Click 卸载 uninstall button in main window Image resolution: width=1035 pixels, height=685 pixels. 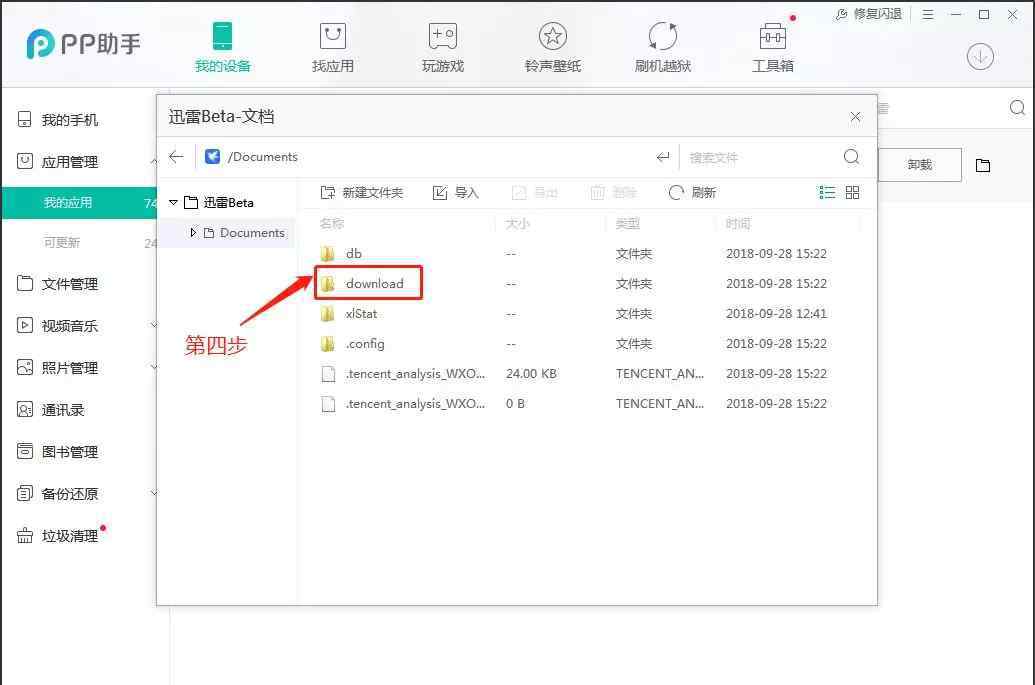[x=919, y=165]
